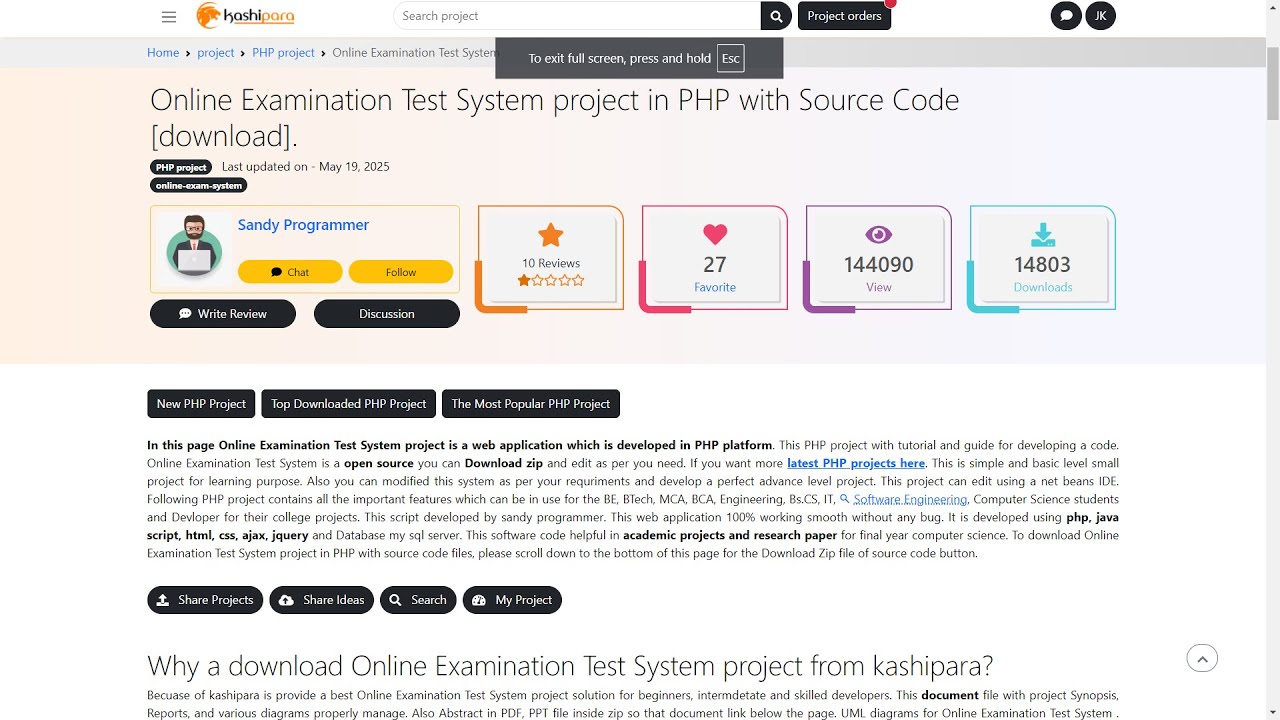
Task: Click the download arrow icon
Action: click(x=1042, y=235)
